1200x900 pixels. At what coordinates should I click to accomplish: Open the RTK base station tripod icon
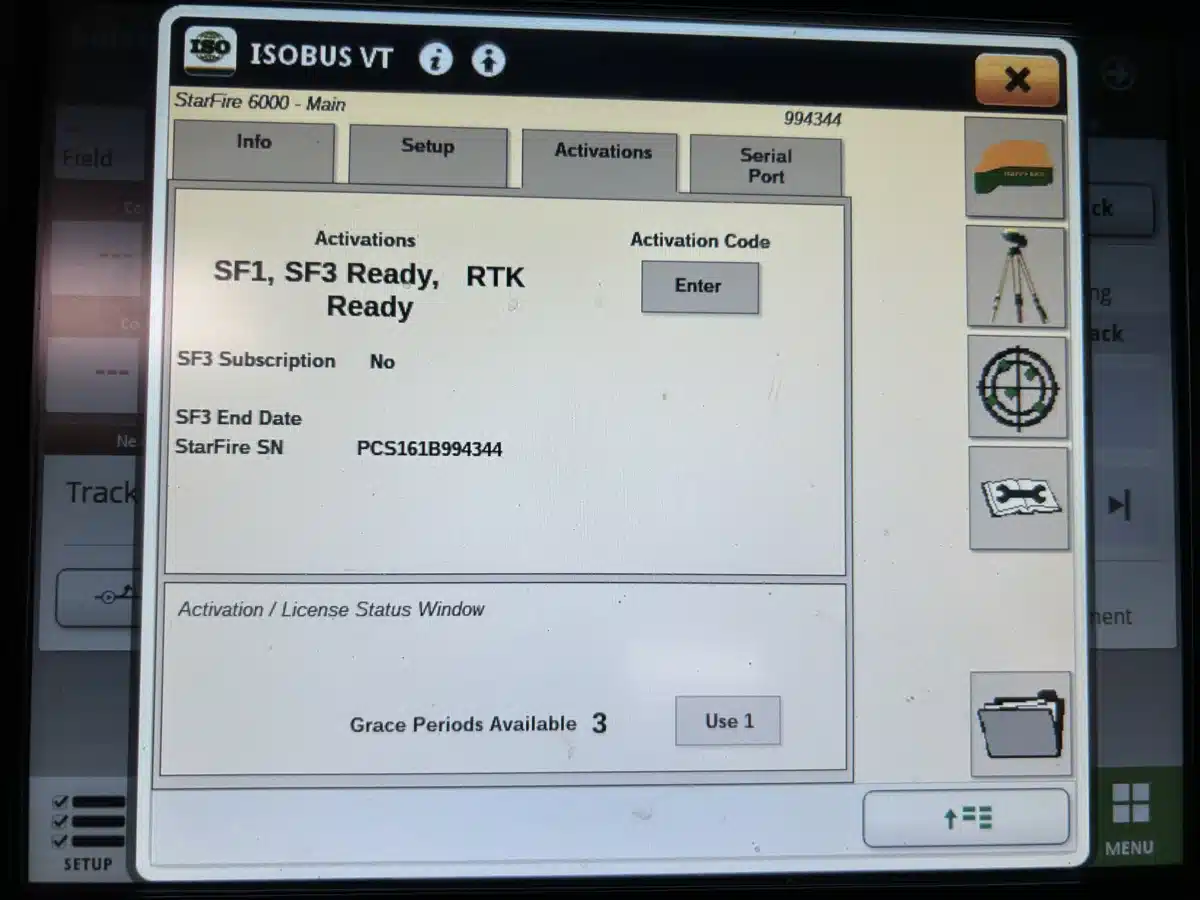tap(1017, 275)
